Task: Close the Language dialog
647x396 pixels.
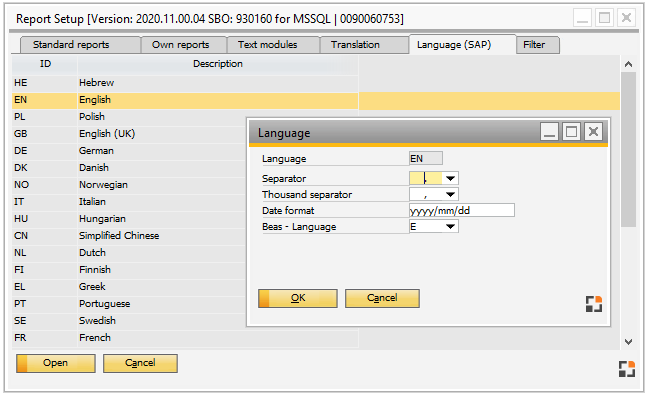Action: coord(593,132)
